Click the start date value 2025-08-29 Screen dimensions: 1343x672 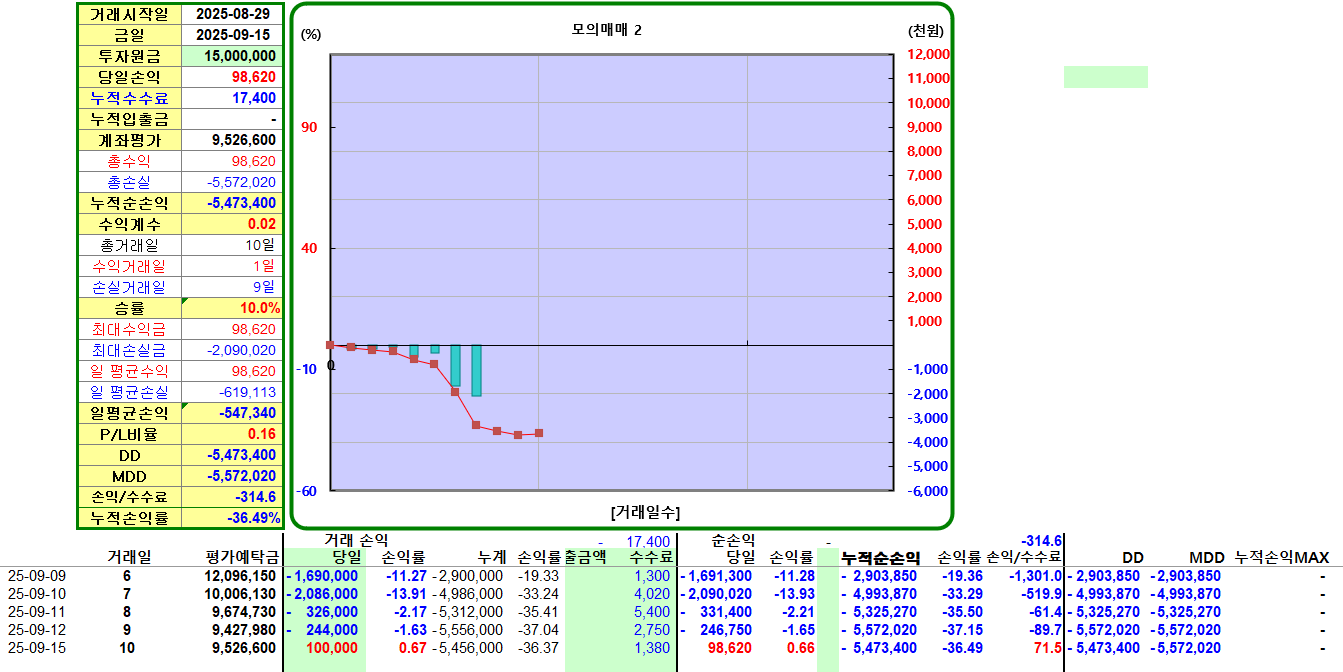click(232, 14)
